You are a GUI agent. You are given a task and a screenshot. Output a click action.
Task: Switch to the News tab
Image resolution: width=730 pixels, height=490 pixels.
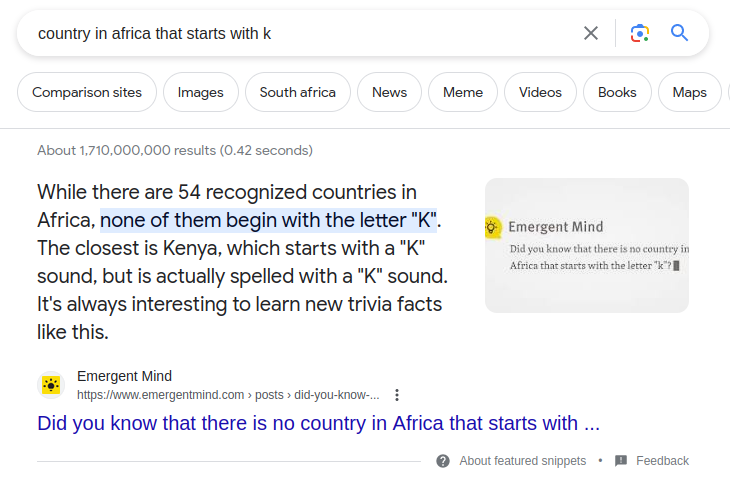pos(389,92)
